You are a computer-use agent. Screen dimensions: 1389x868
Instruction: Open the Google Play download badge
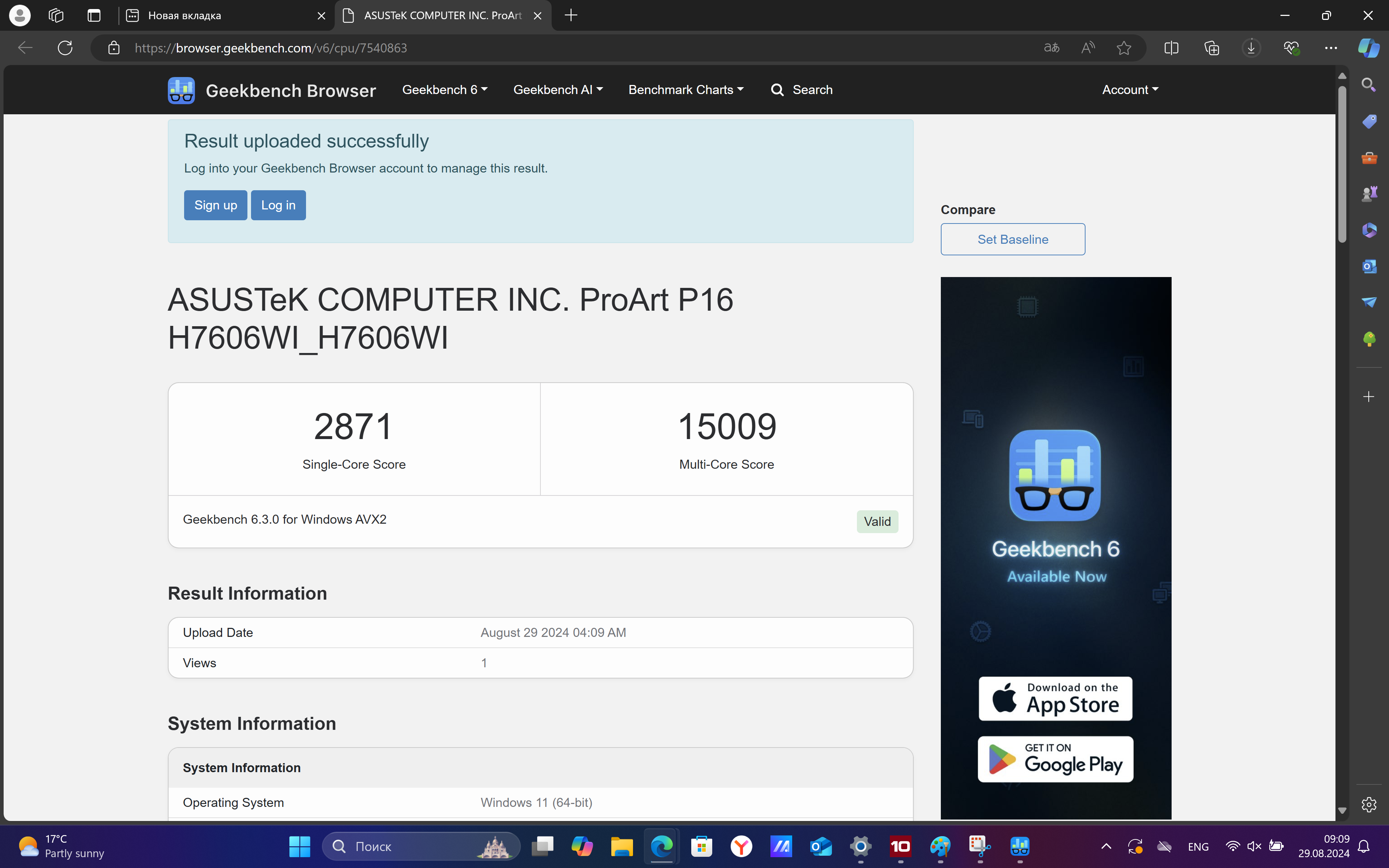[x=1055, y=759]
